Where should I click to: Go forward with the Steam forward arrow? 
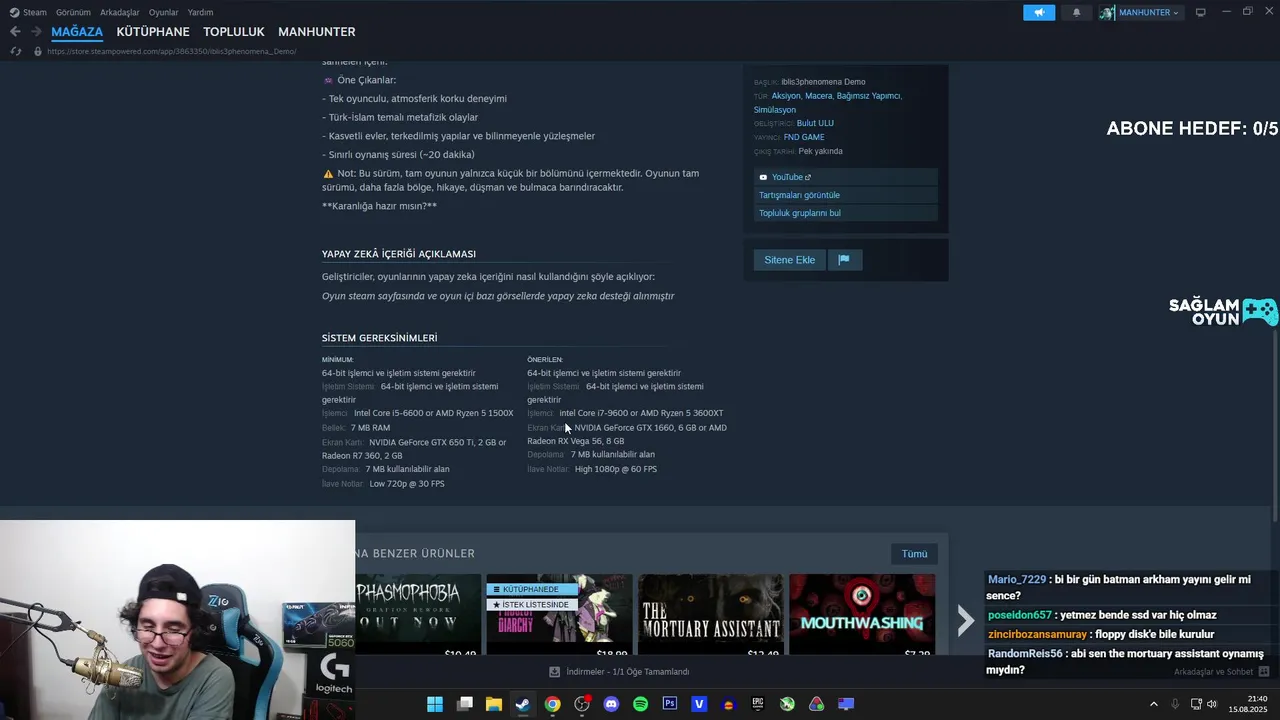(36, 32)
